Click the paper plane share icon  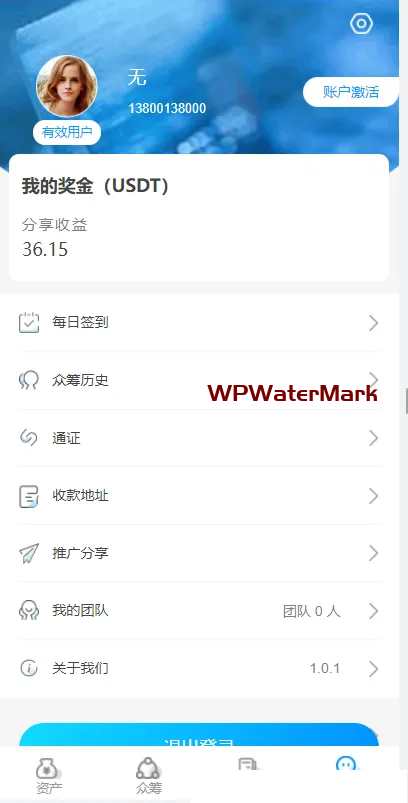[x=29, y=554]
